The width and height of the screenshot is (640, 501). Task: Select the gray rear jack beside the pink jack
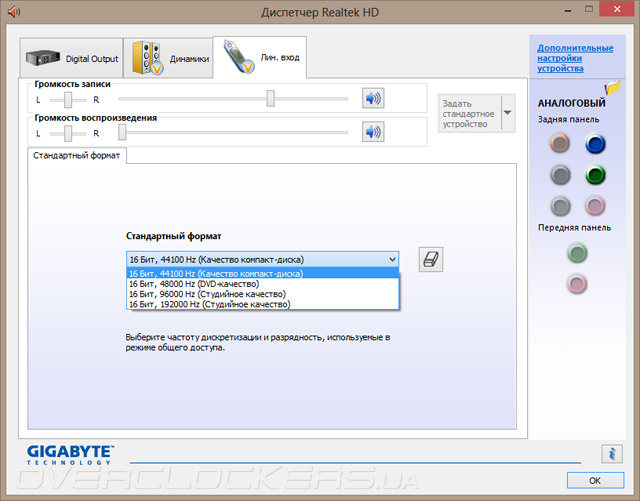(x=560, y=206)
